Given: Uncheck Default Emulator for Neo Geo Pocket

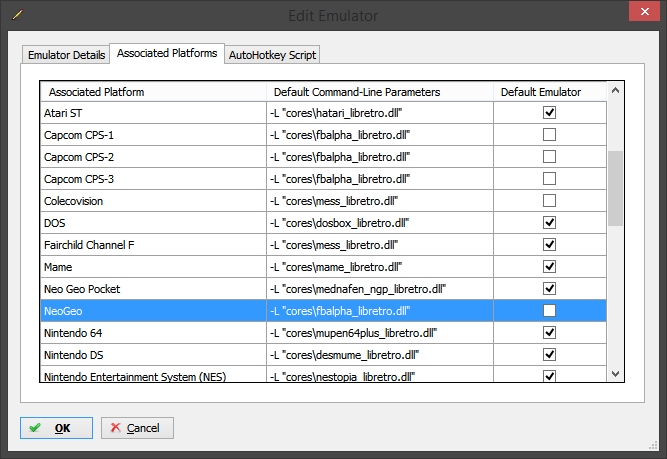Looking at the screenshot, I should (549, 288).
